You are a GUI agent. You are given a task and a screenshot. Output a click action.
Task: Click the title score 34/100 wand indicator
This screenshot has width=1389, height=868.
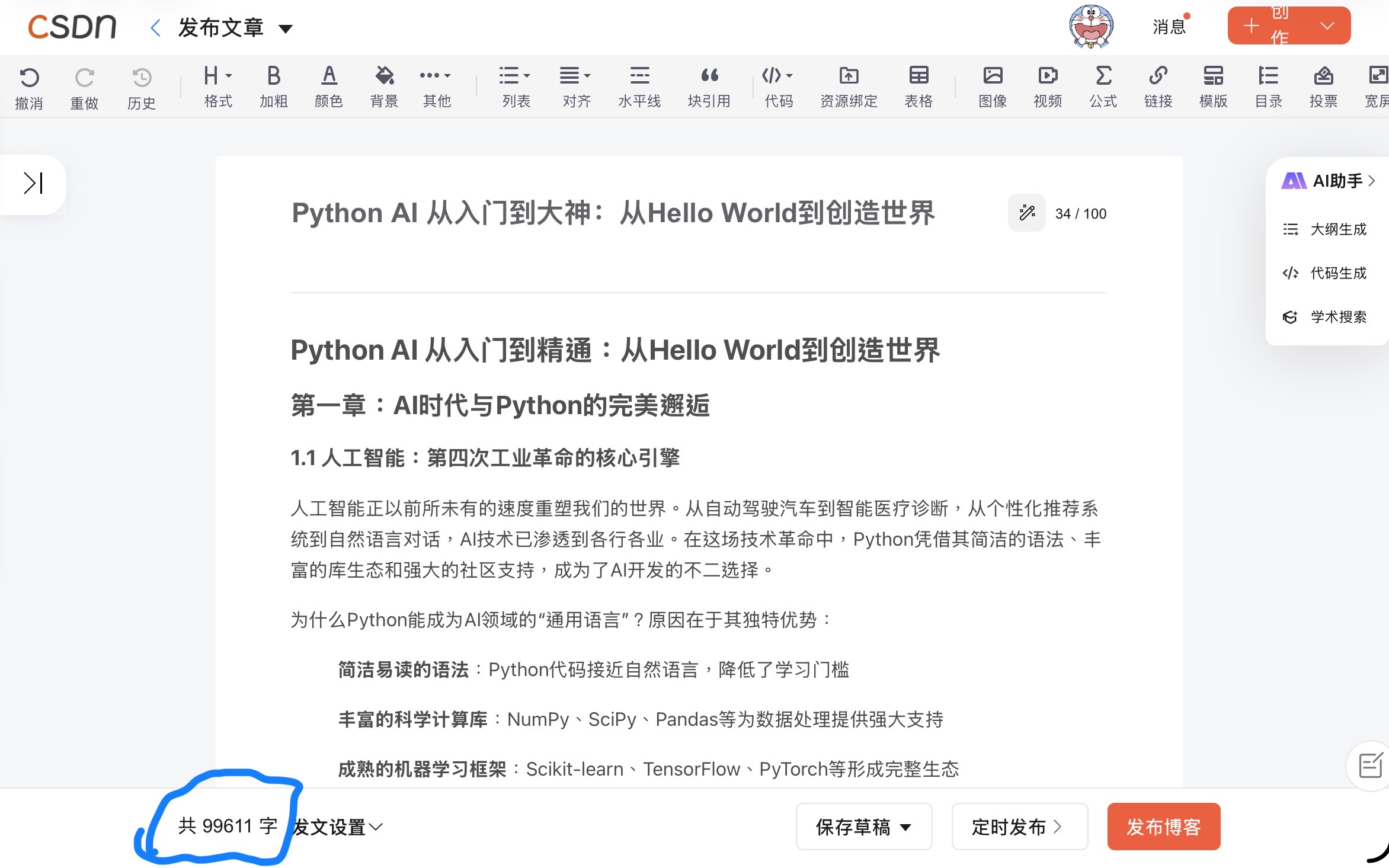[1026, 213]
